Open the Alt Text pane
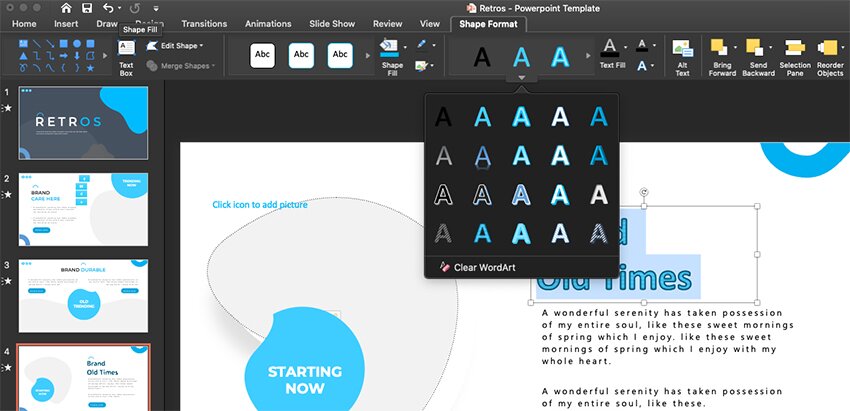The height and width of the screenshot is (411, 850). [x=682, y=57]
